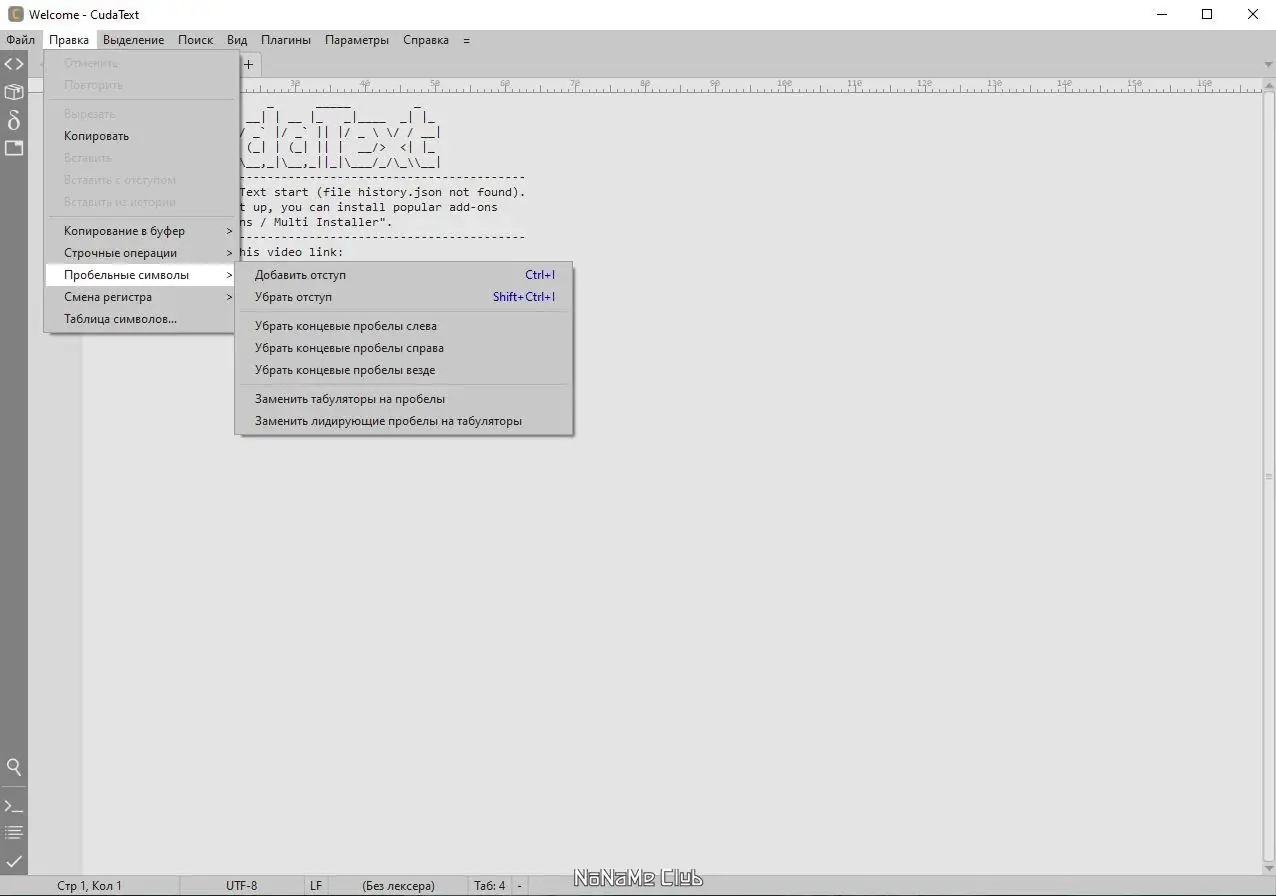Open the Файл menu

click(x=20, y=40)
